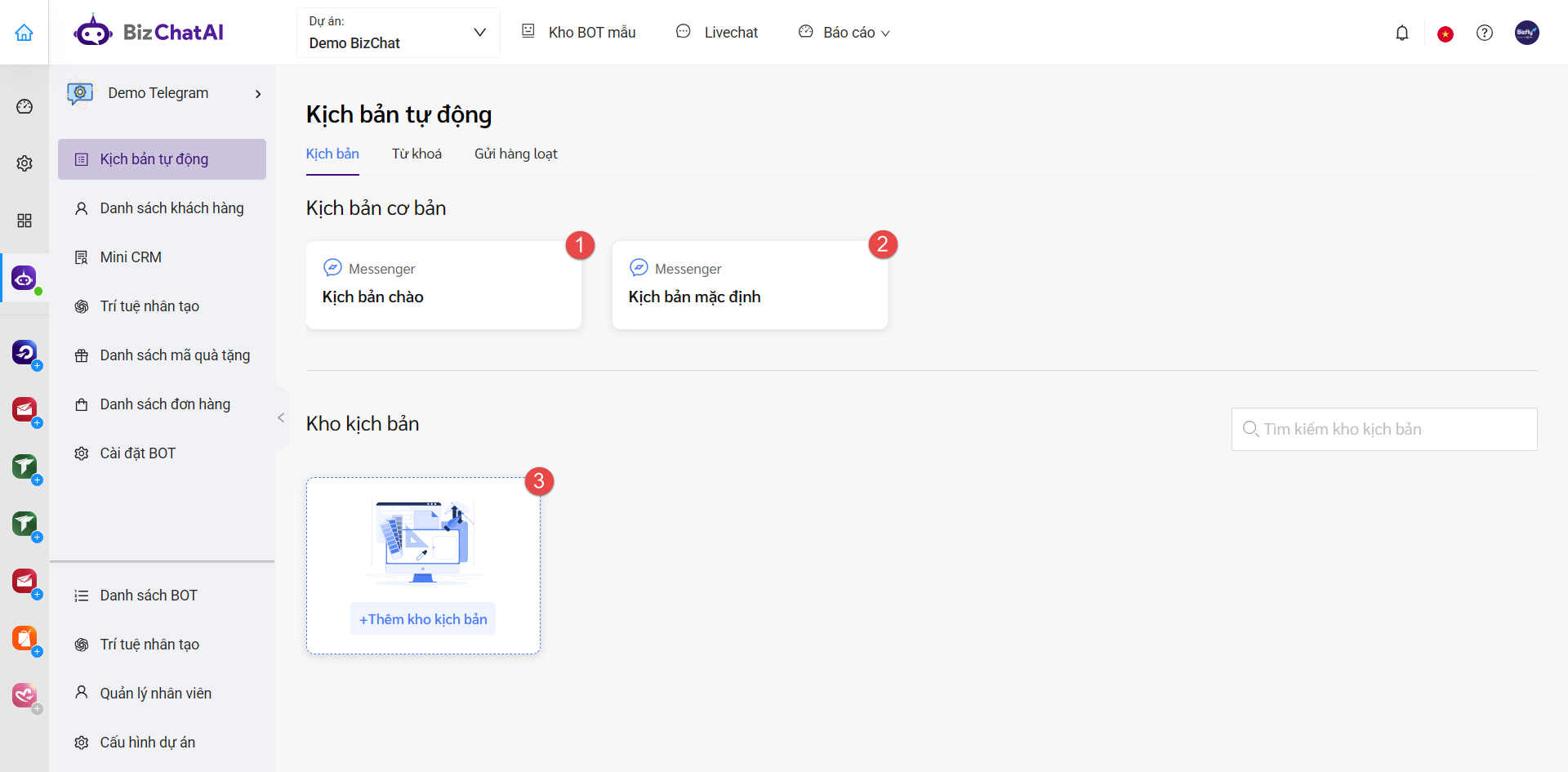Image resolution: width=1568 pixels, height=772 pixels.
Task: Focus the Tìm kiếm kho kịch bản field
Action: [x=1384, y=429]
